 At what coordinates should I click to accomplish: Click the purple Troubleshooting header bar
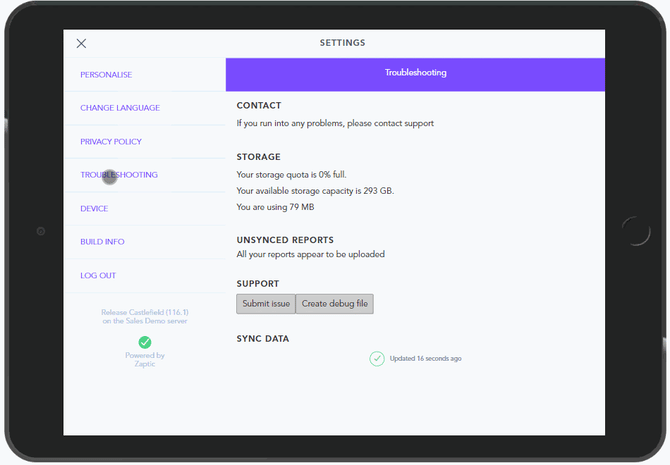pyautogui.click(x=415, y=74)
